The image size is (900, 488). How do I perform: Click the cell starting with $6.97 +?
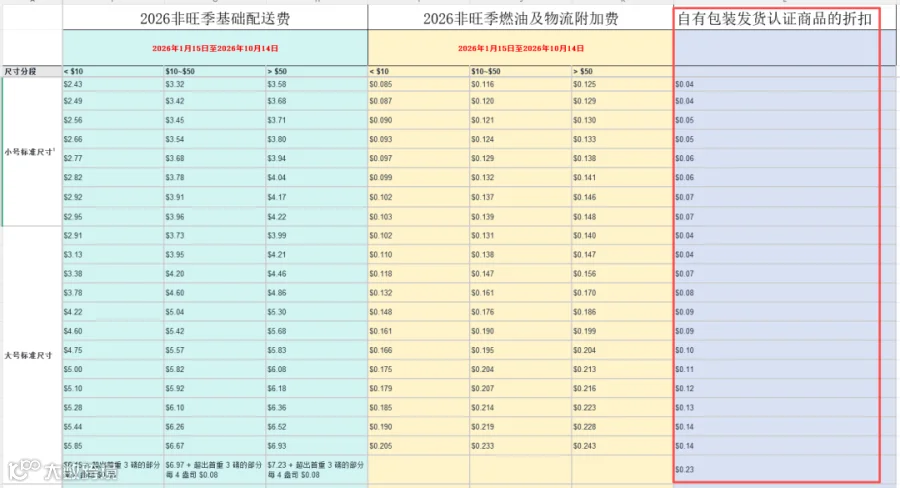[x=215, y=470]
